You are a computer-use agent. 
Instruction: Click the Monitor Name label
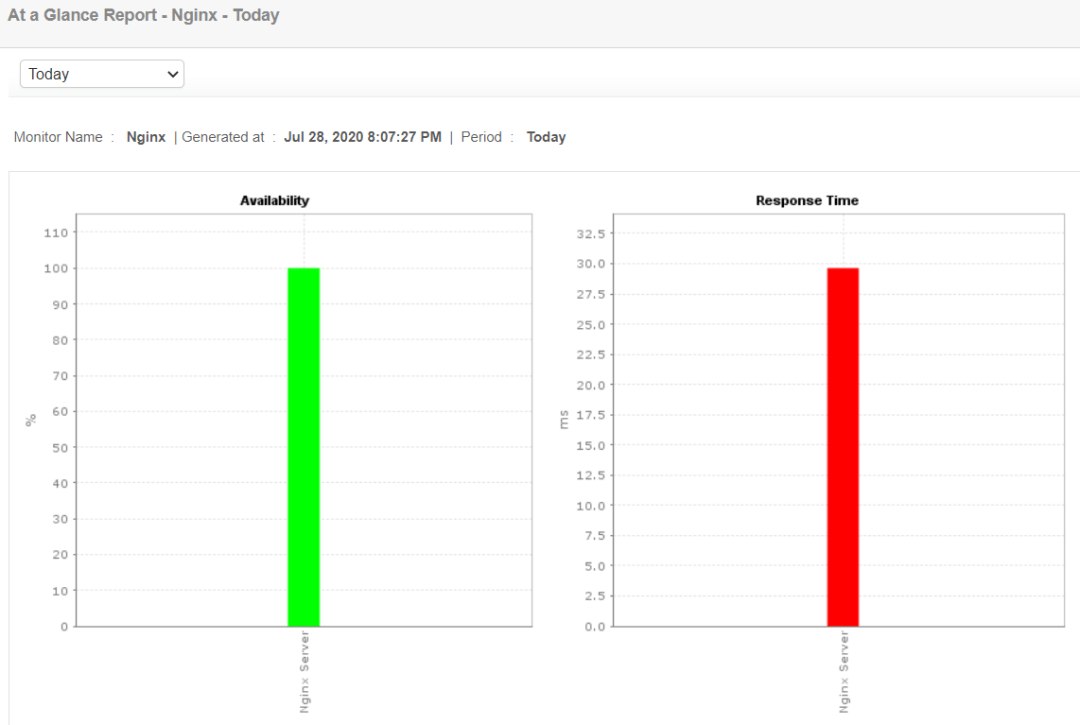58,137
